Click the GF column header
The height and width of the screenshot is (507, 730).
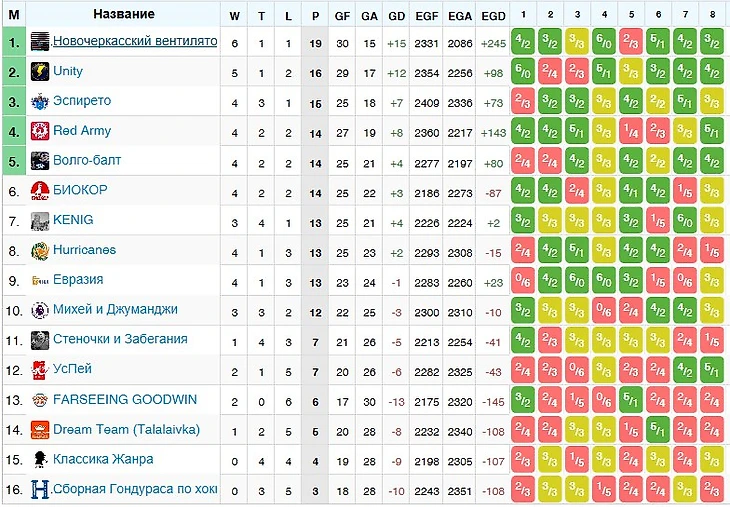click(343, 15)
